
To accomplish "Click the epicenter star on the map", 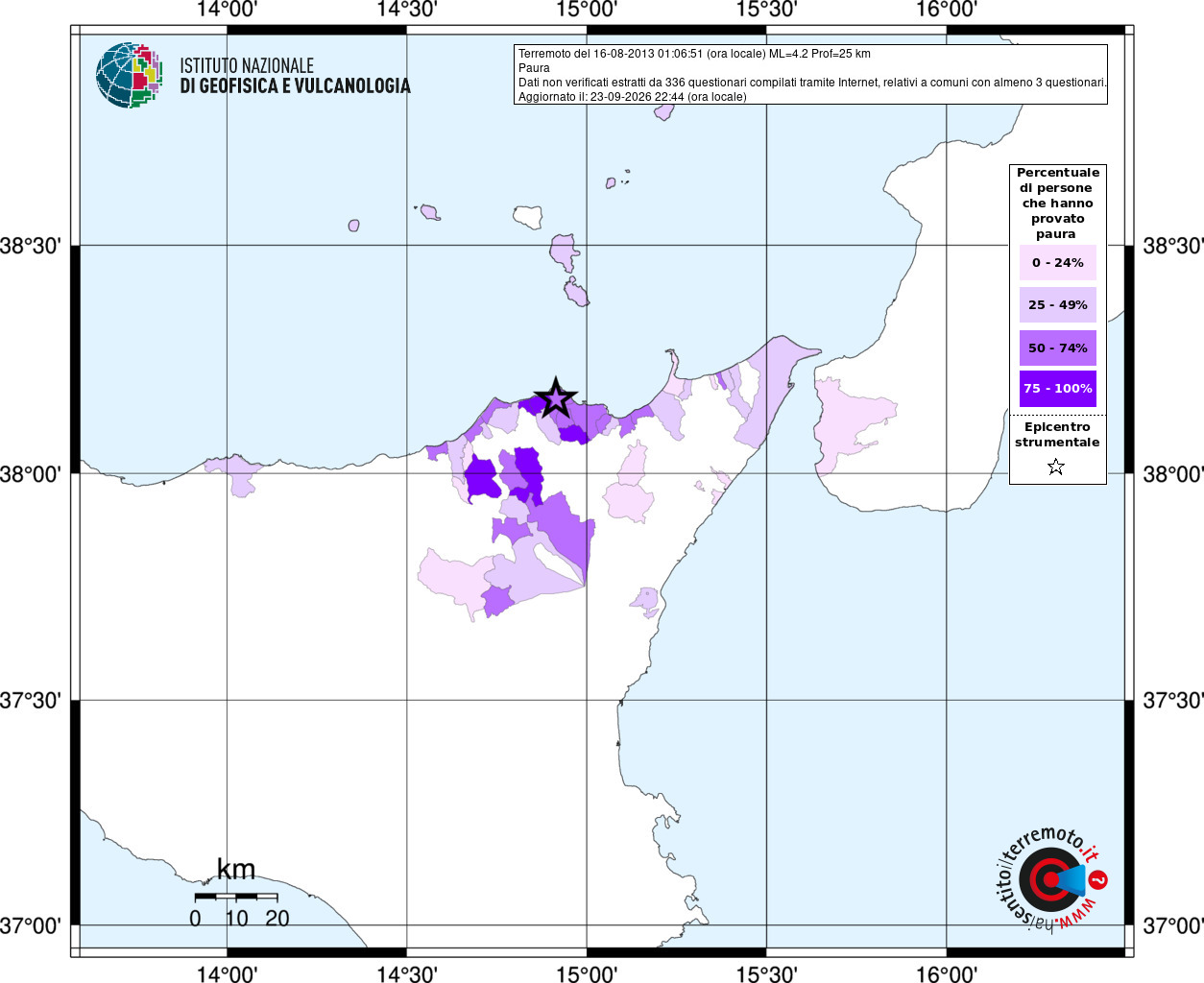I will pyautogui.click(x=555, y=398).
